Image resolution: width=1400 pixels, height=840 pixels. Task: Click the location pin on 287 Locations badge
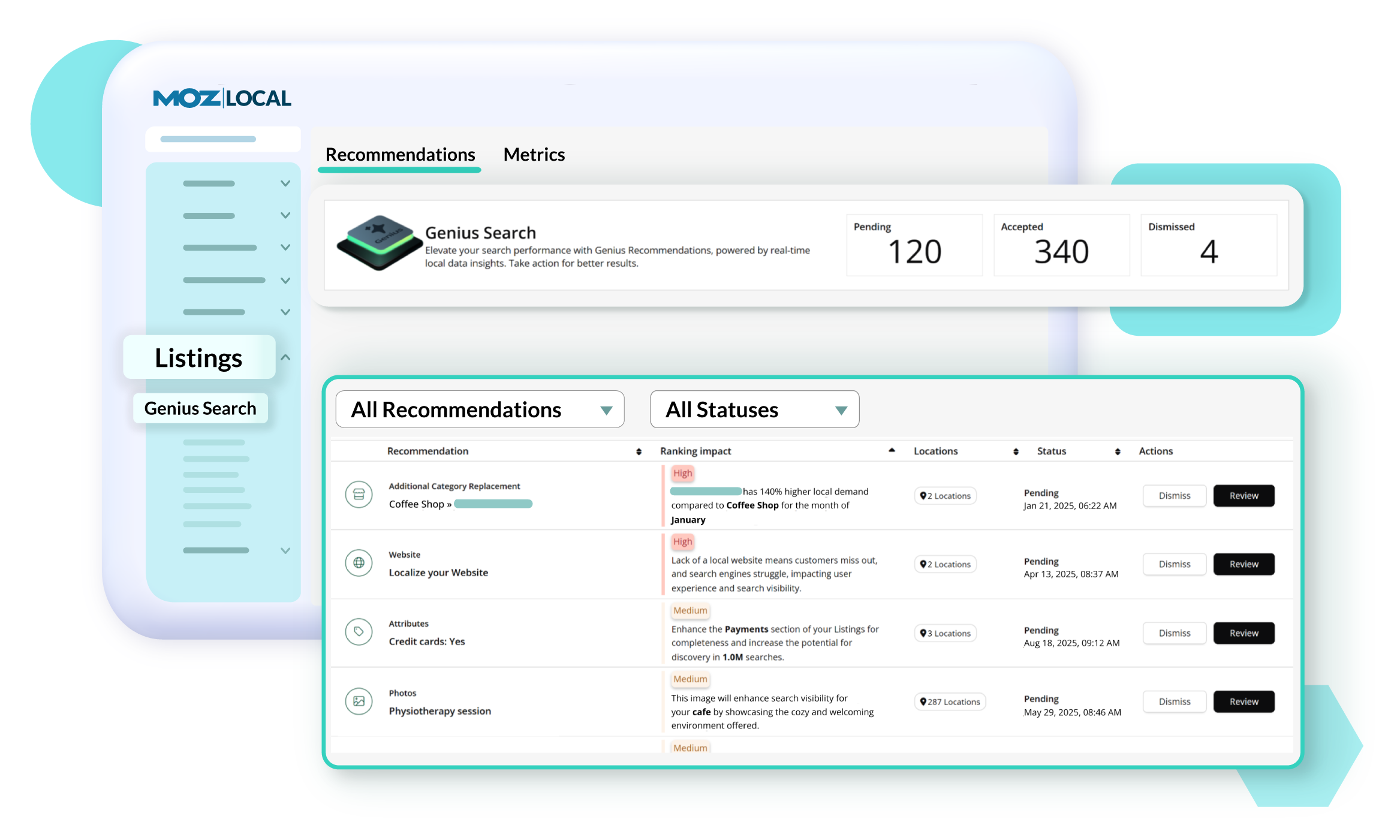click(923, 701)
